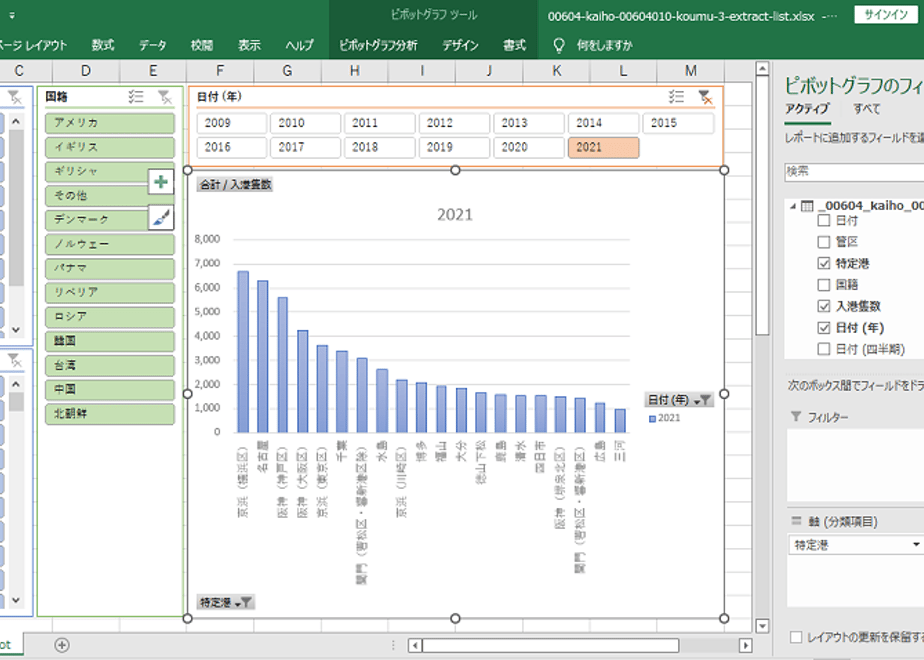Click the horizontal scrollbar left arrow
Viewport: 924px width, 660px height.
point(415,645)
